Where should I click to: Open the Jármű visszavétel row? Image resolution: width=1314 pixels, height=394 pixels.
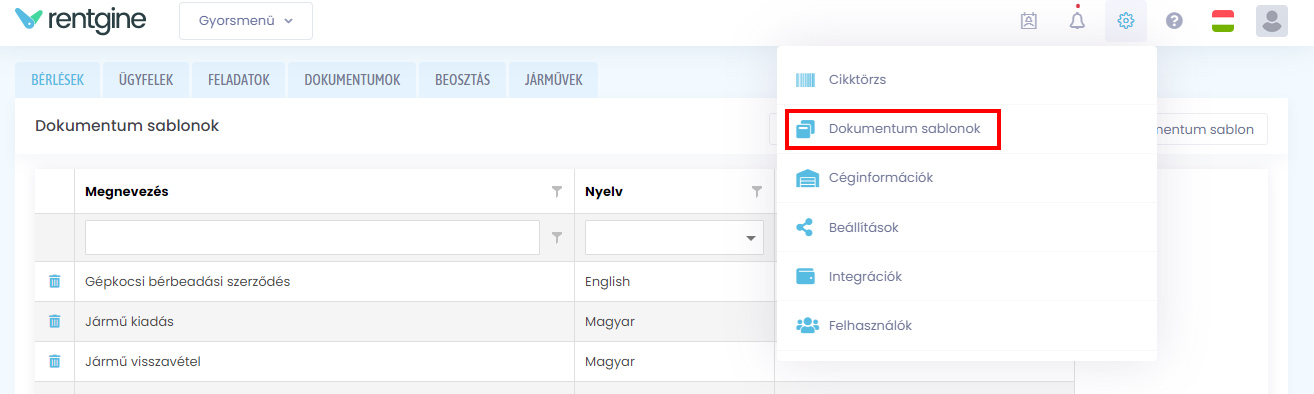point(143,361)
